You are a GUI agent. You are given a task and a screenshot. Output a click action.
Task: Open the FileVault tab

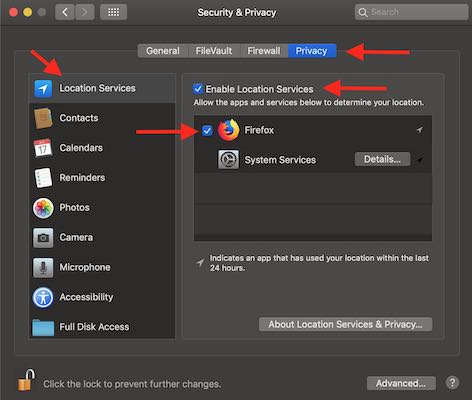click(x=214, y=51)
